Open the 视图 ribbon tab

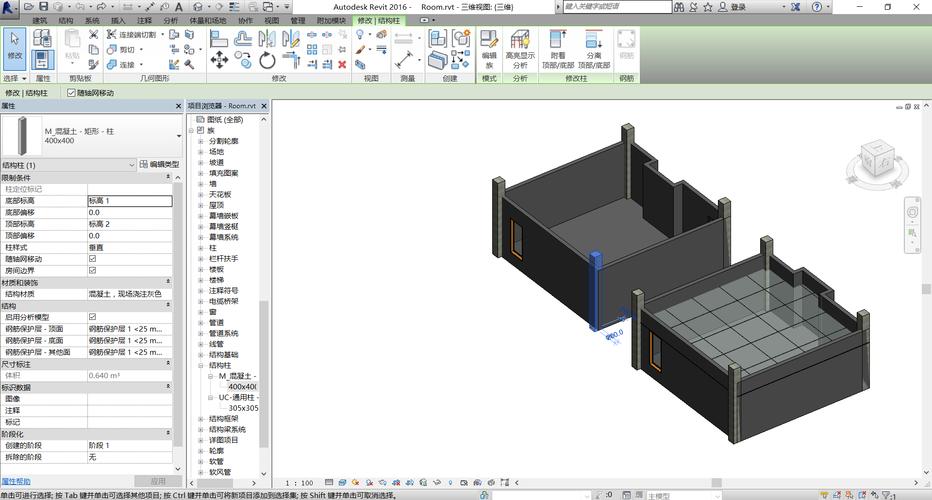[272, 20]
